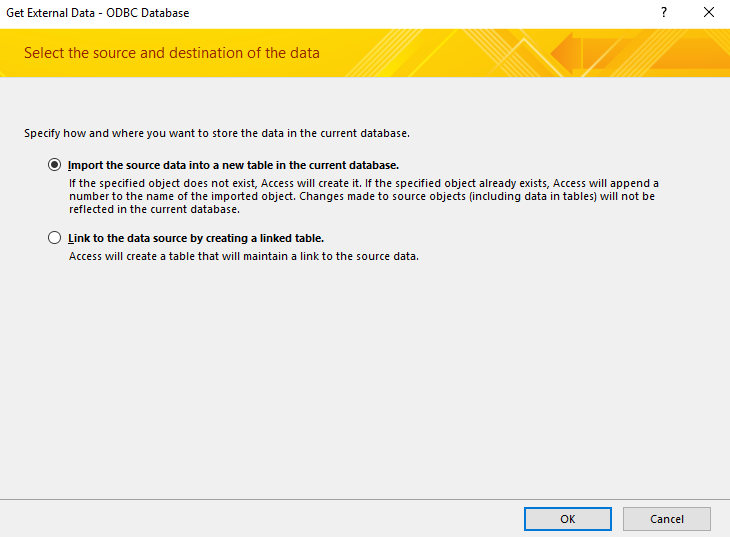Viewport: 730px width, 537px height.
Task: Click the 'Specify how and where' instruction text
Action: pyautogui.click(x=217, y=132)
